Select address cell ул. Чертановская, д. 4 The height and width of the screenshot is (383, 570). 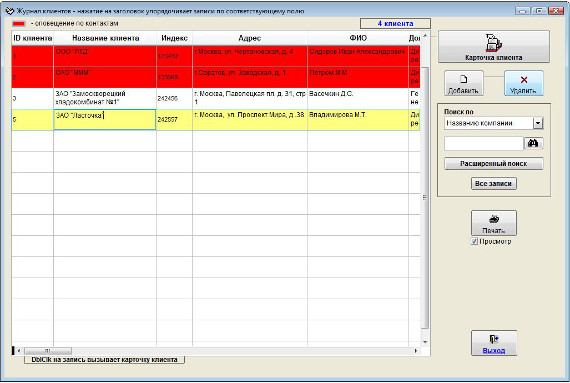(250, 56)
